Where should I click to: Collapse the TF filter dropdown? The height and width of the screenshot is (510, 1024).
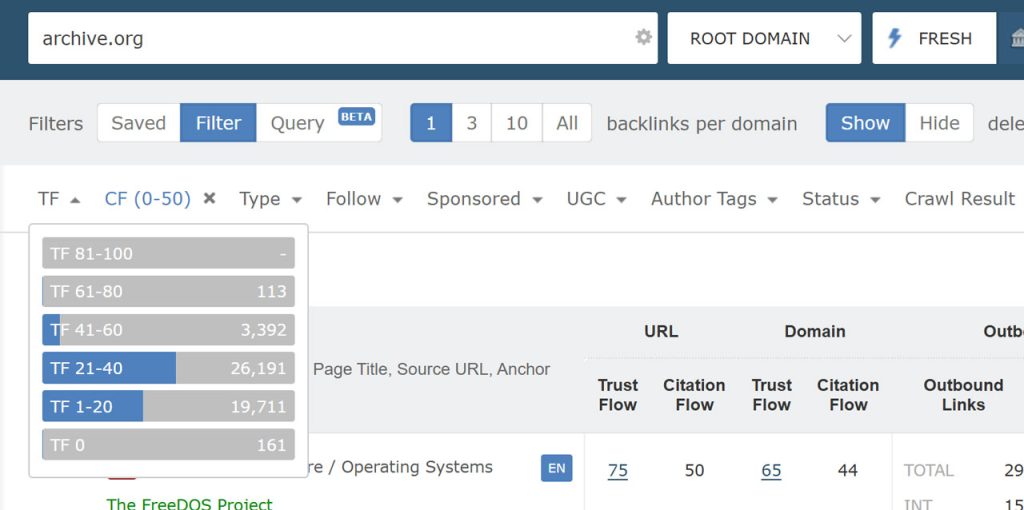coord(59,199)
